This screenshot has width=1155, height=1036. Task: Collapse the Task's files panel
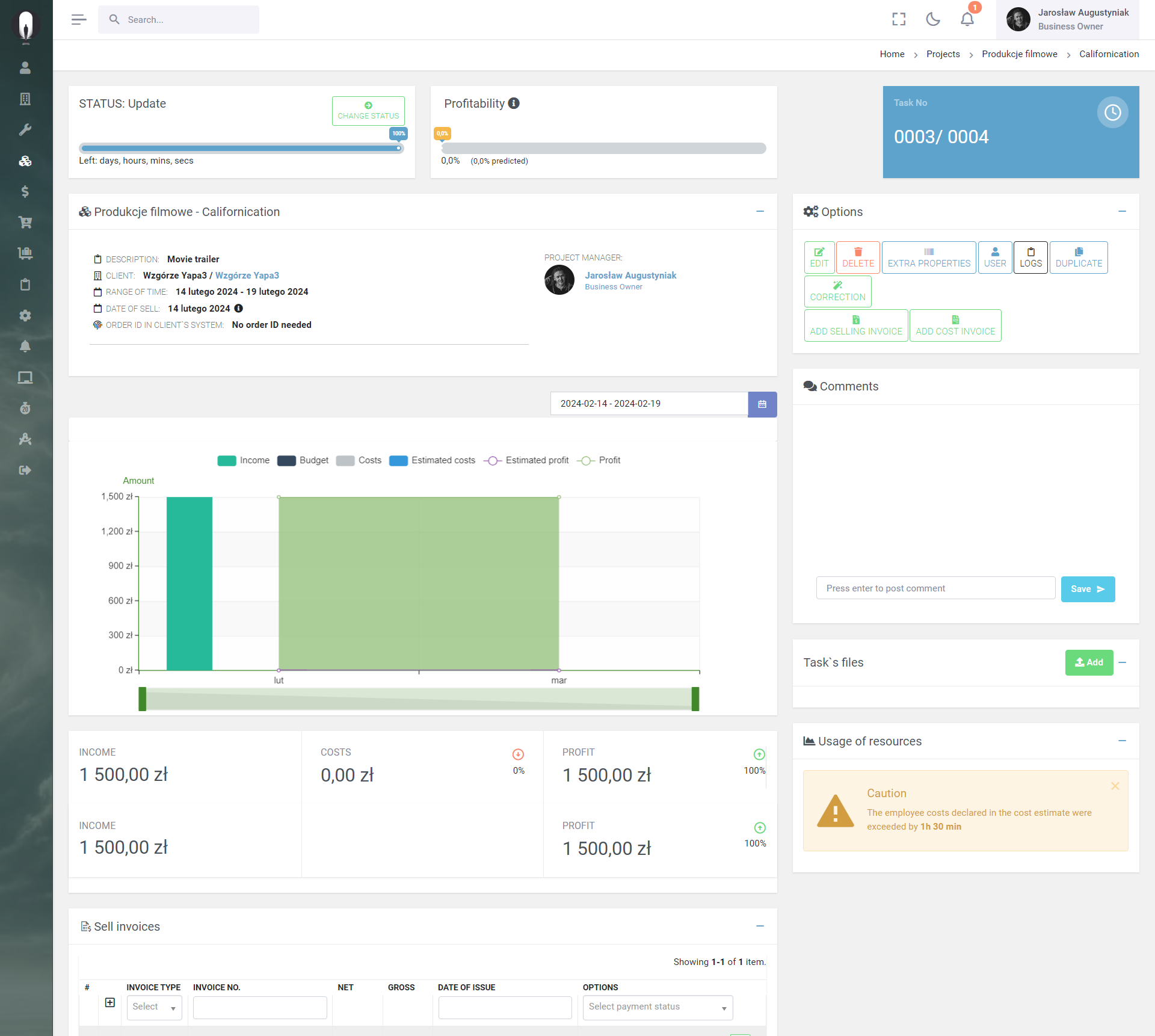[1123, 662]
